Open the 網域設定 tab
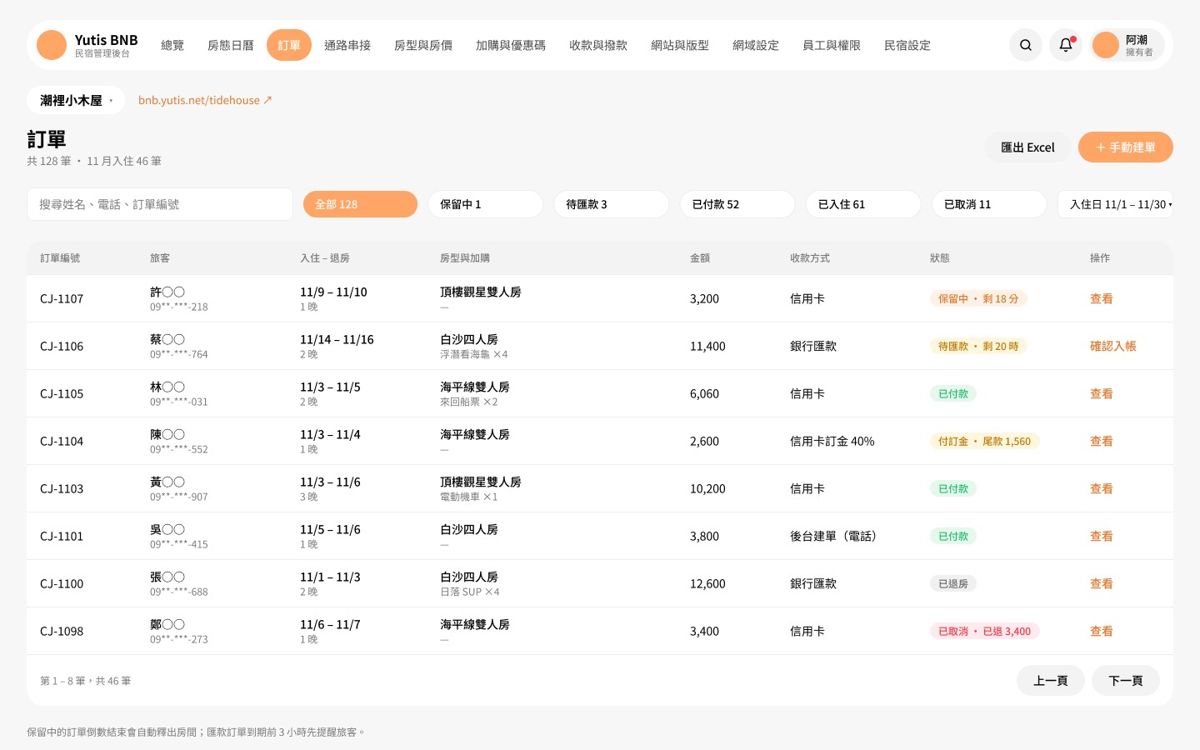Screen dimensions: 1200x750 point(755,45)
